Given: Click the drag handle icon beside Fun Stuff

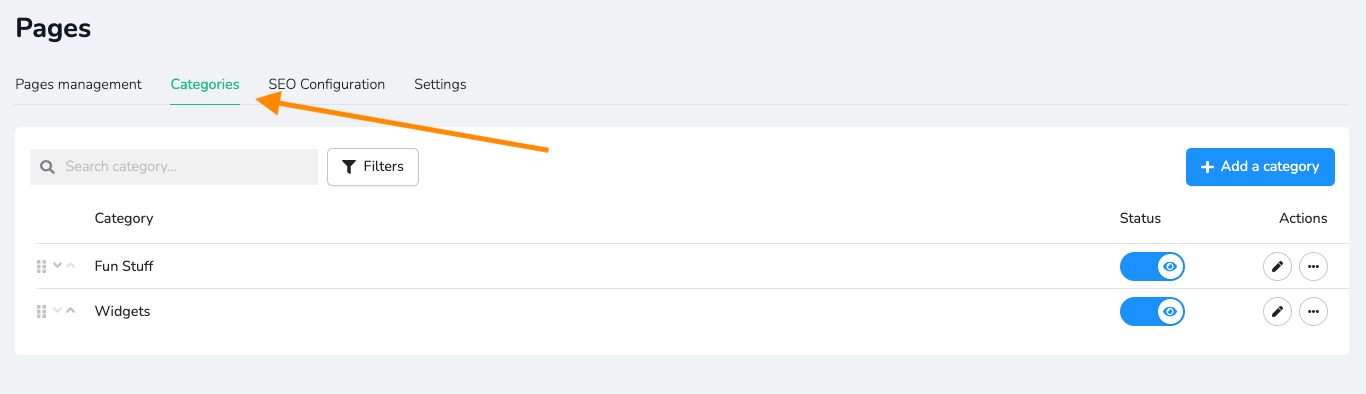Looking at the screenshot, I should pos(41,266).
